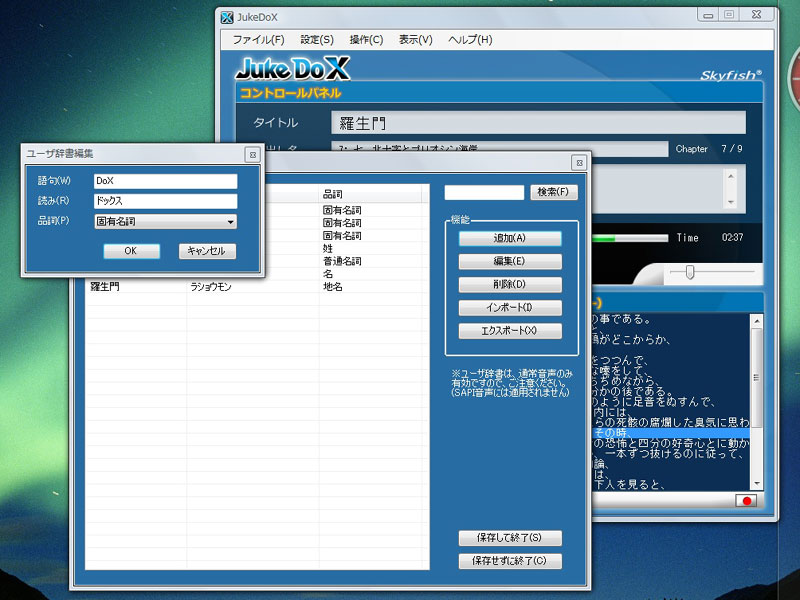This screenshot has width=800, height=600.
Task: Close the user dictionary list window
Action: point(579,163)
